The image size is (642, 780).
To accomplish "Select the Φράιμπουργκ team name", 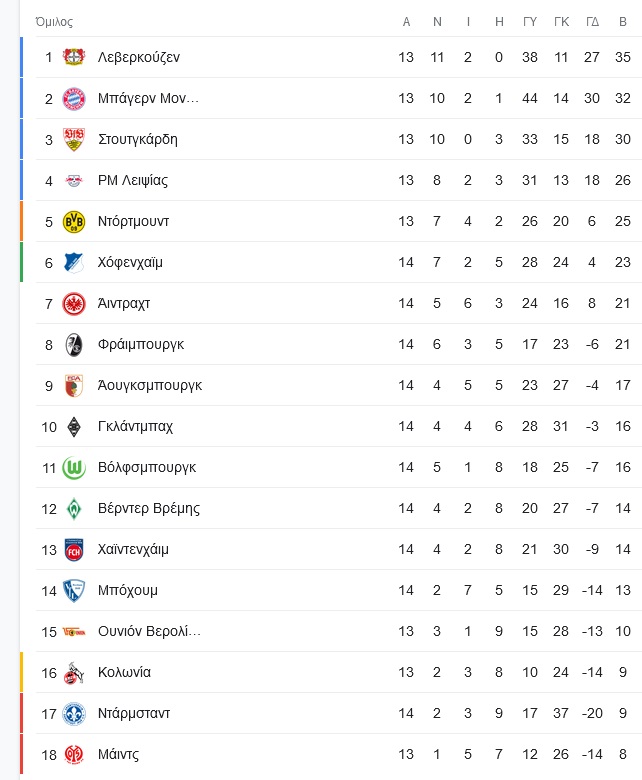I will tap(141, 344).
